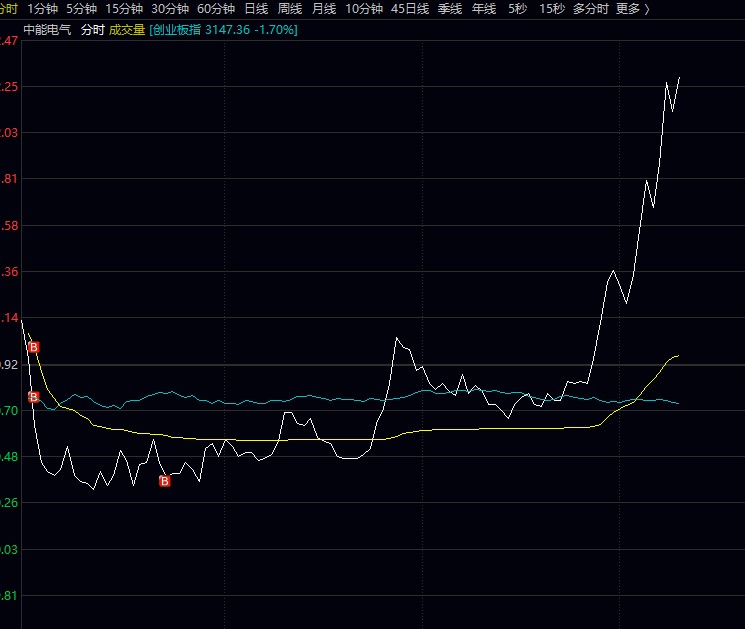Screen dimensions: 745x629
Task: Select the 15分钟 period tab
Action: (x=124, y=9)
